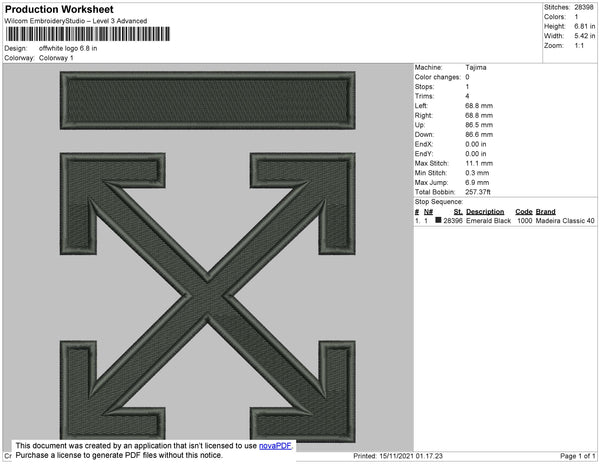Select the Zoom value '1:1'

579,46
